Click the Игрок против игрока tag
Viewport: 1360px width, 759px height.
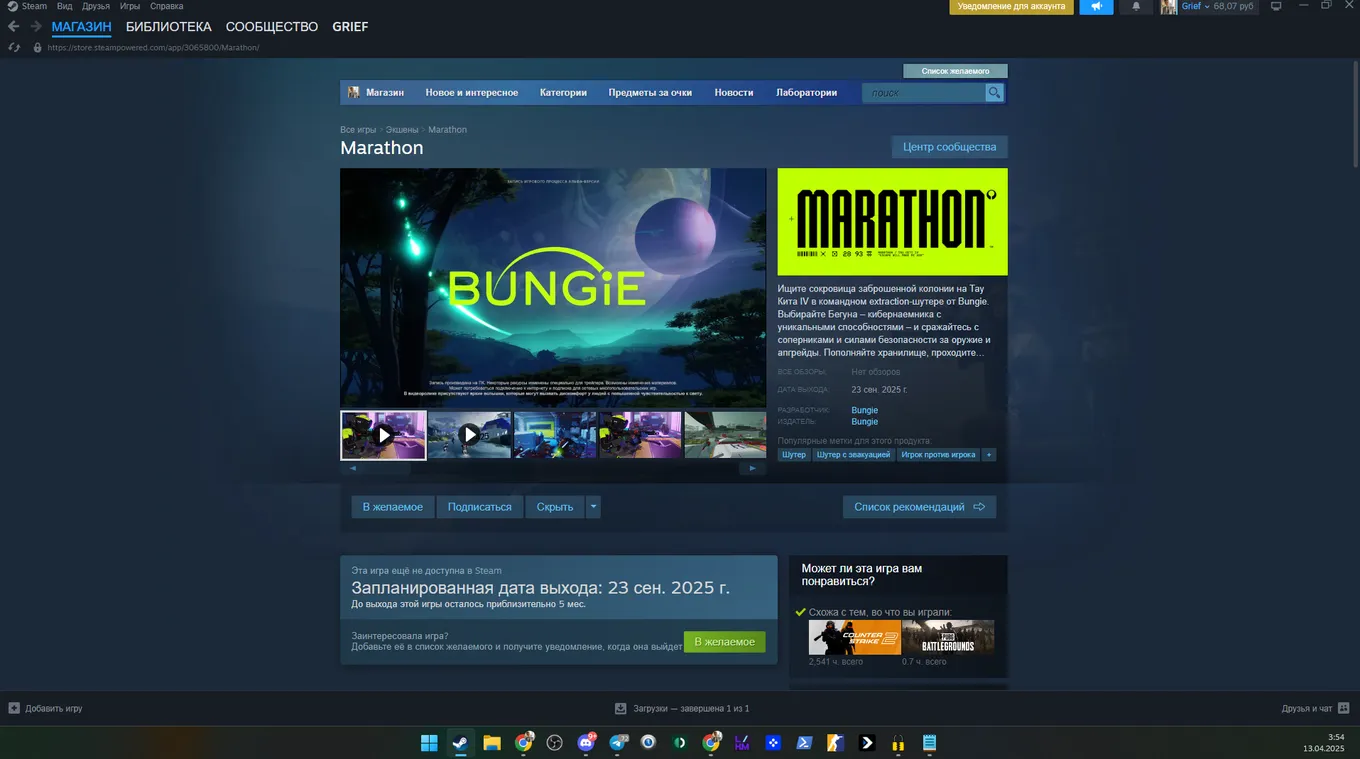(938, 455)
